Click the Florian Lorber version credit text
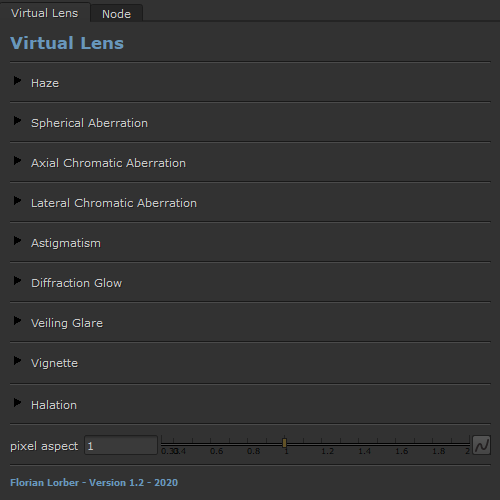 coord(94,483)
